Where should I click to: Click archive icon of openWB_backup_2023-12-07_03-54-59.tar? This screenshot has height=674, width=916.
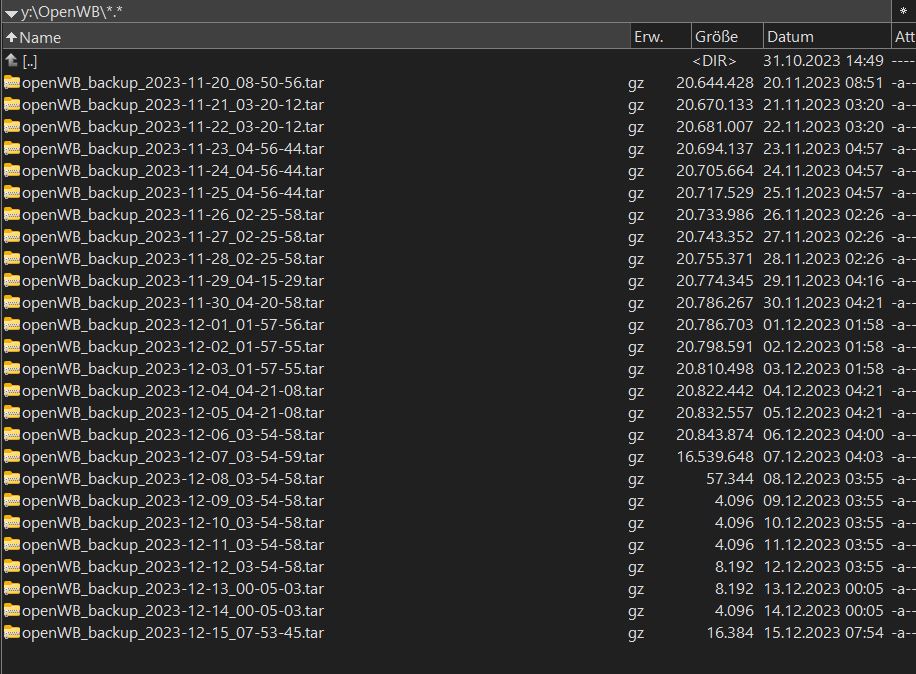12,456
